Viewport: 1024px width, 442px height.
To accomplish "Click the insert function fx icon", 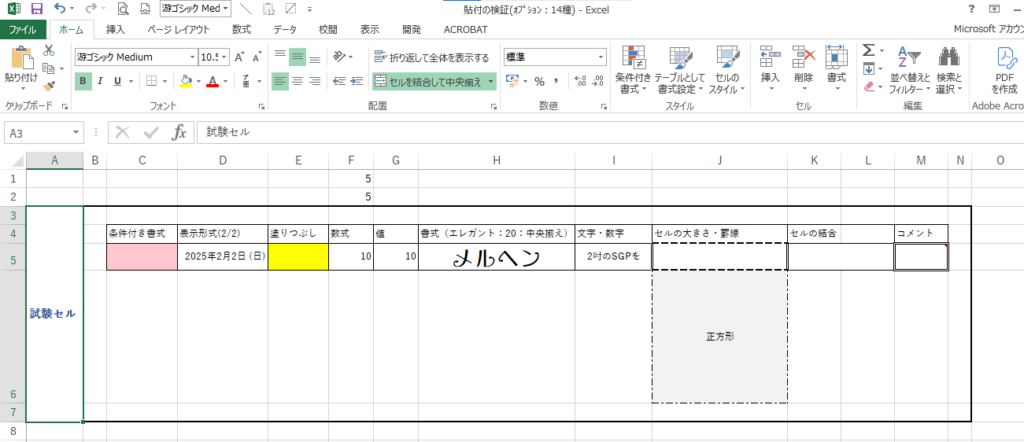I will pos(179,131).
